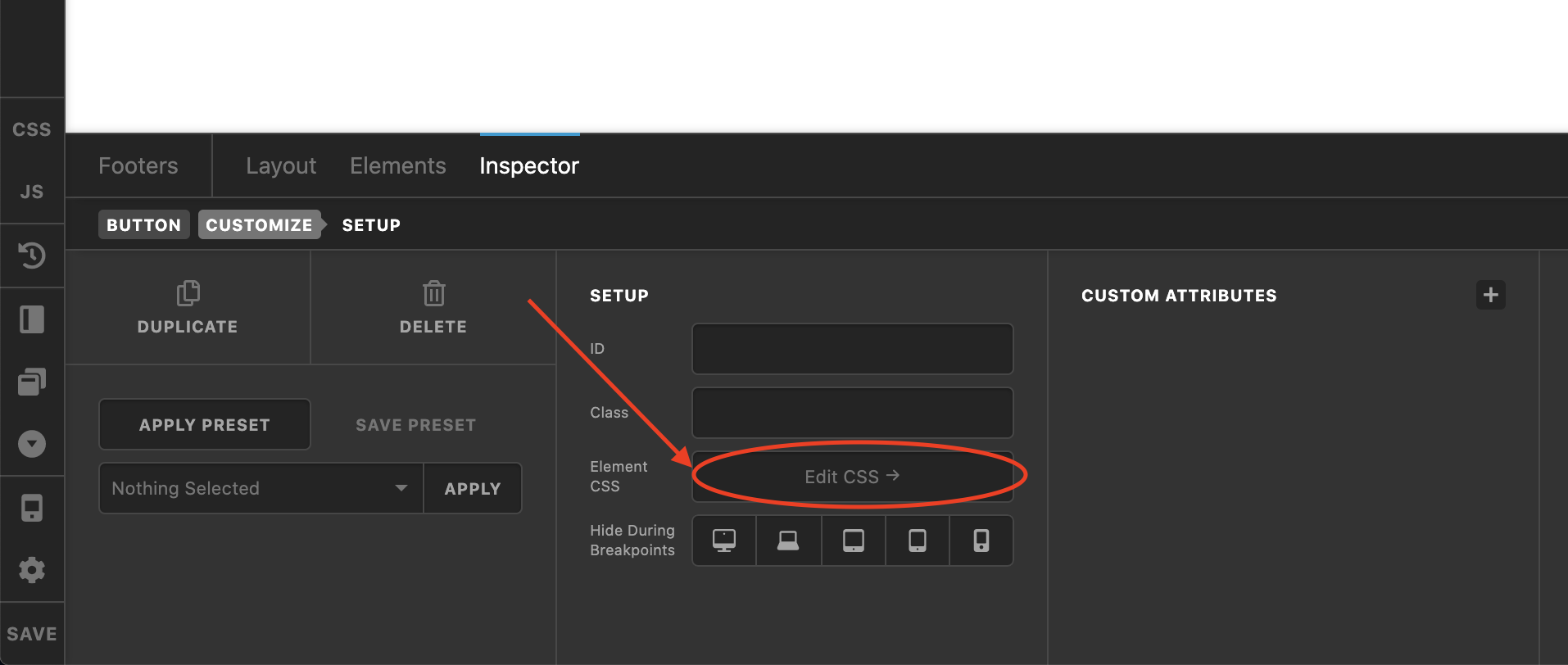
Task: Toggle hide on extra-large desktop breakpoint
Action: [x=724, y=541]
